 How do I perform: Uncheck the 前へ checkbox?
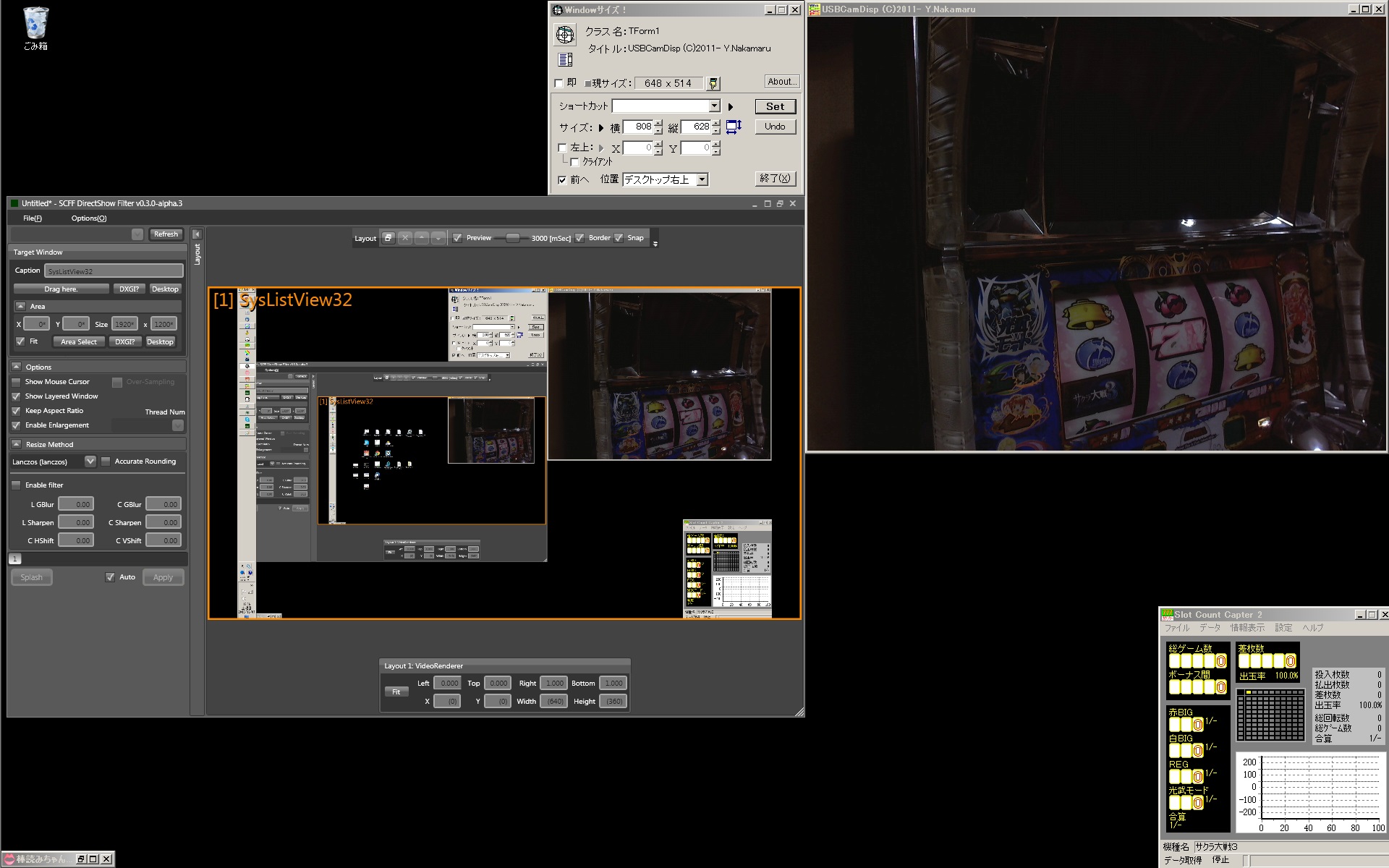tap(562, 179)
